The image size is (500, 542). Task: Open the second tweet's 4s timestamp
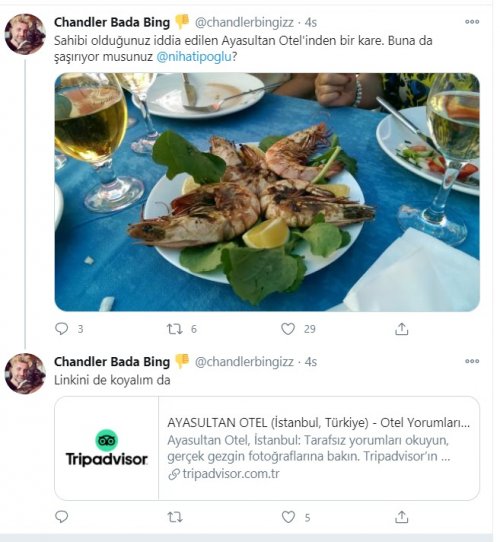pyautogui.click(x=311, y=362)
